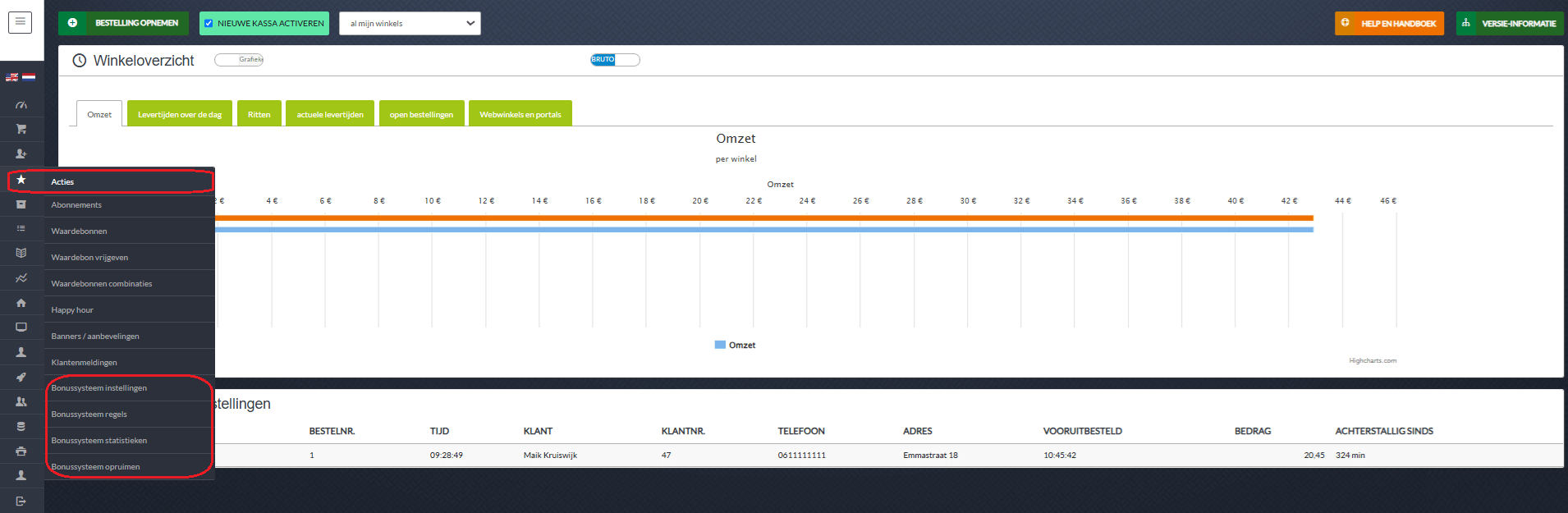Click the house icon in sidebar
The image size is (1568, 513).
point(21,303)
